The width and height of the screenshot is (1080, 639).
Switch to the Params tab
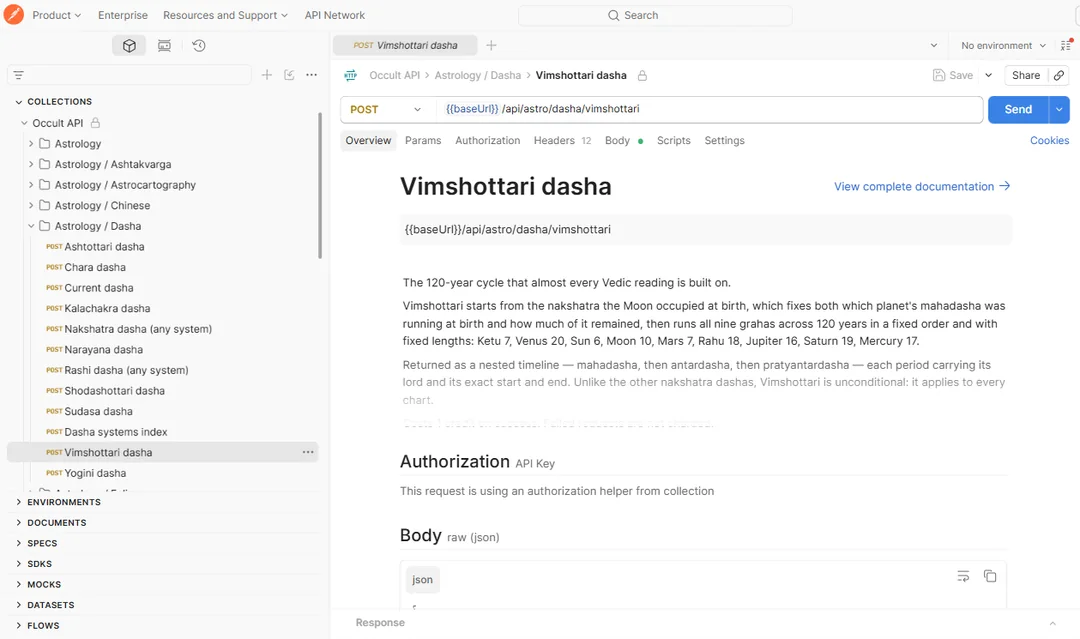pyautogui.click(x=423, y=140)
